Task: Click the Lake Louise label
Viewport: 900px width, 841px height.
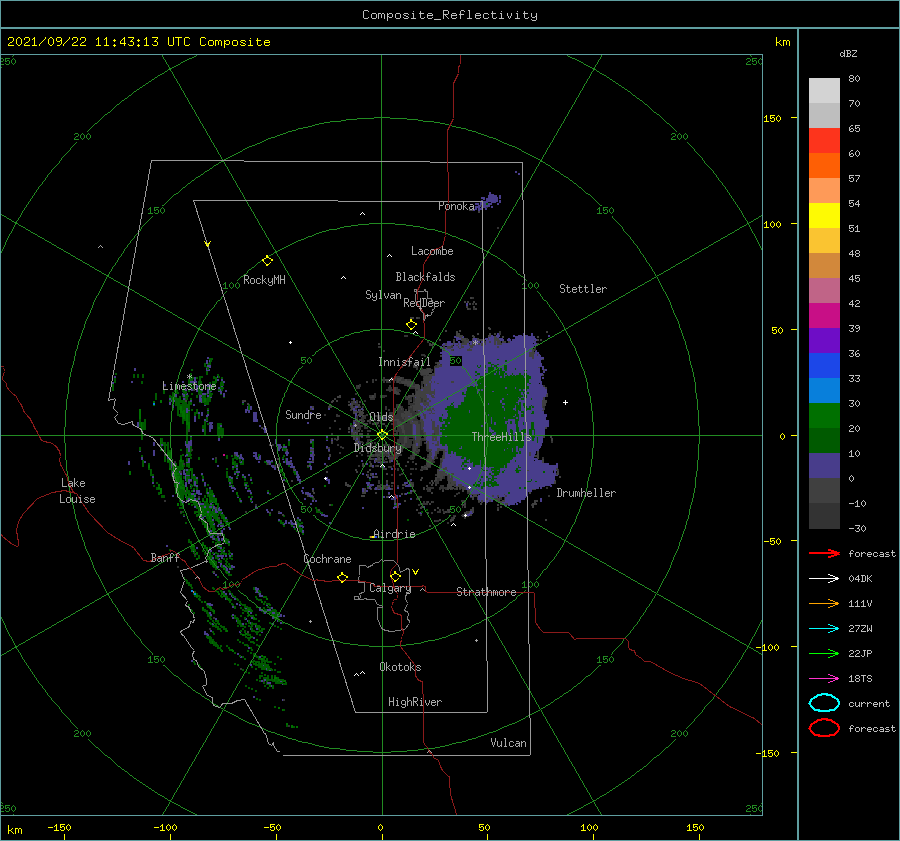Action: point(77,491)
